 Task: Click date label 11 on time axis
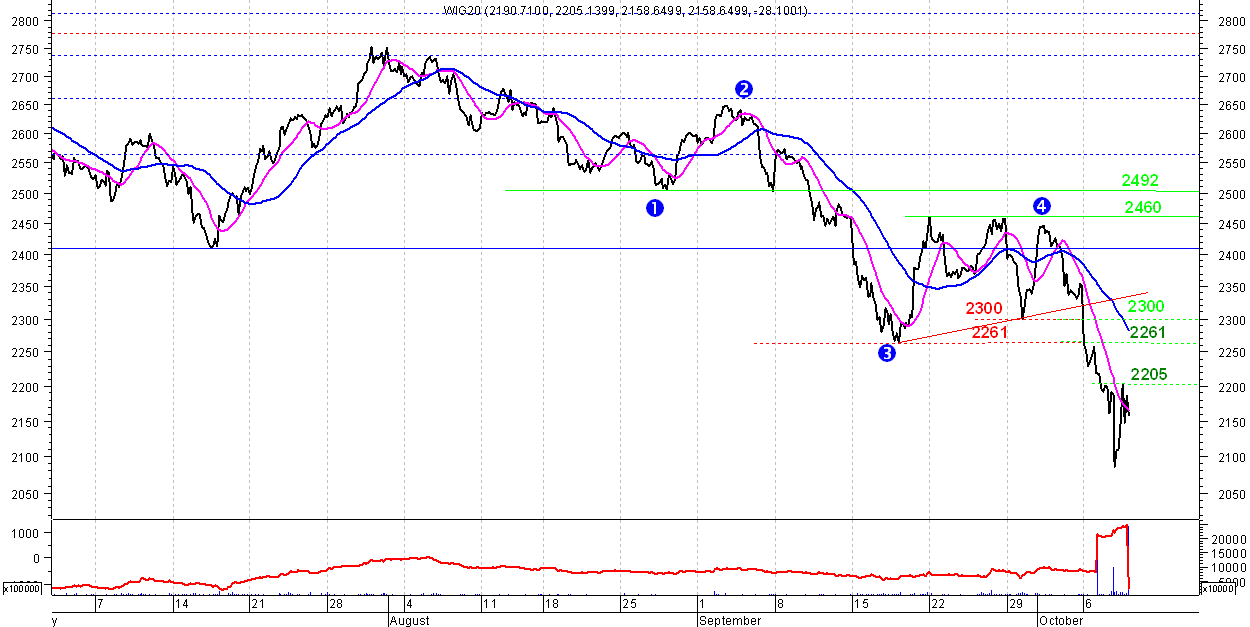pos(490,605)
